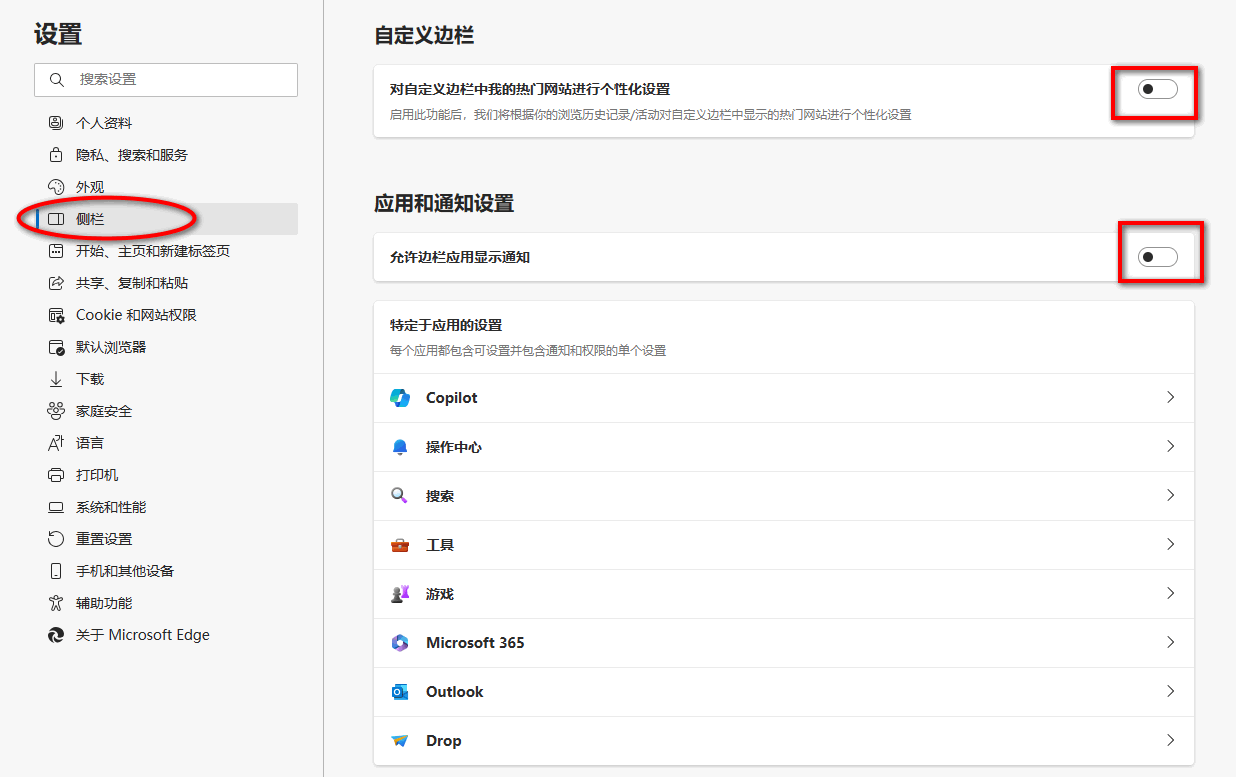The width and height of the screenshot is (1236, 777).
Task: Enable personalized top sites in custom sidebar
Action: point(1155,89)
